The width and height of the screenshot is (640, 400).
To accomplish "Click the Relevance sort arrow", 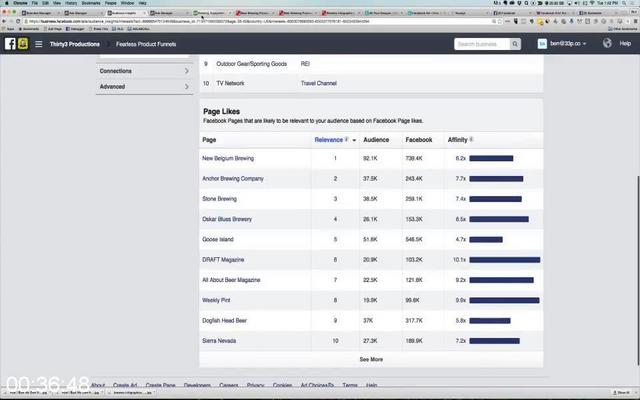I will [354, 140].
